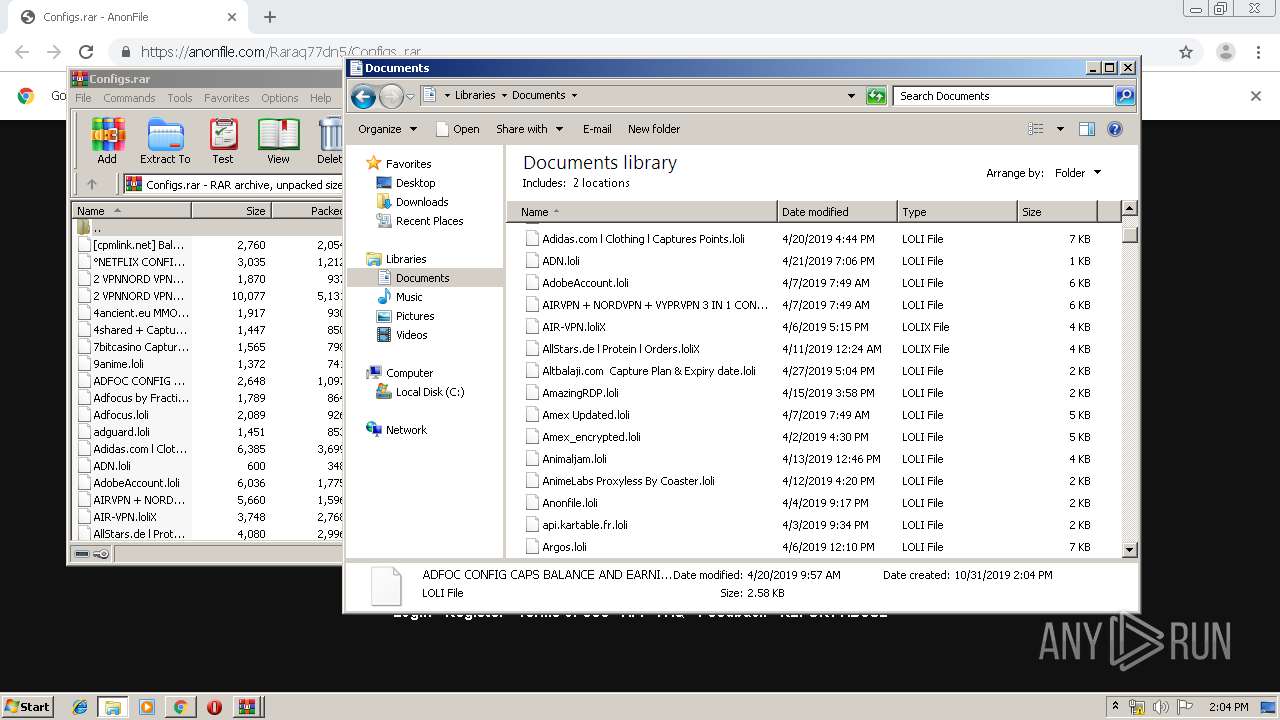The image size is (1280, 720).
Task: Open the Share with dropdown
Action: tap(529, 129)
